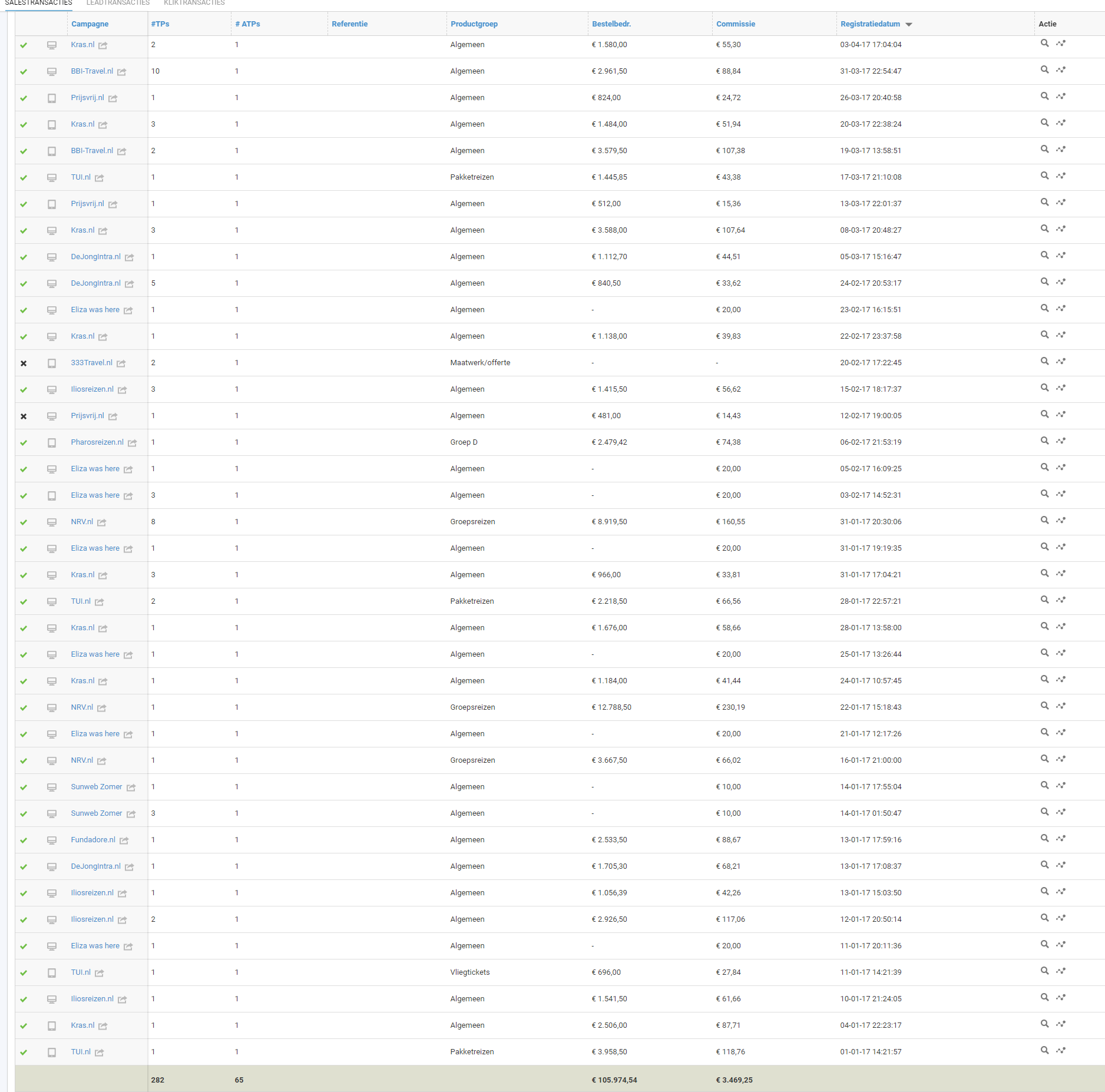Open click-path icon for 22-01-17 15:18:43 row
The width and height of the screenshot is (1105, 1092).
tap(1061, 706)
